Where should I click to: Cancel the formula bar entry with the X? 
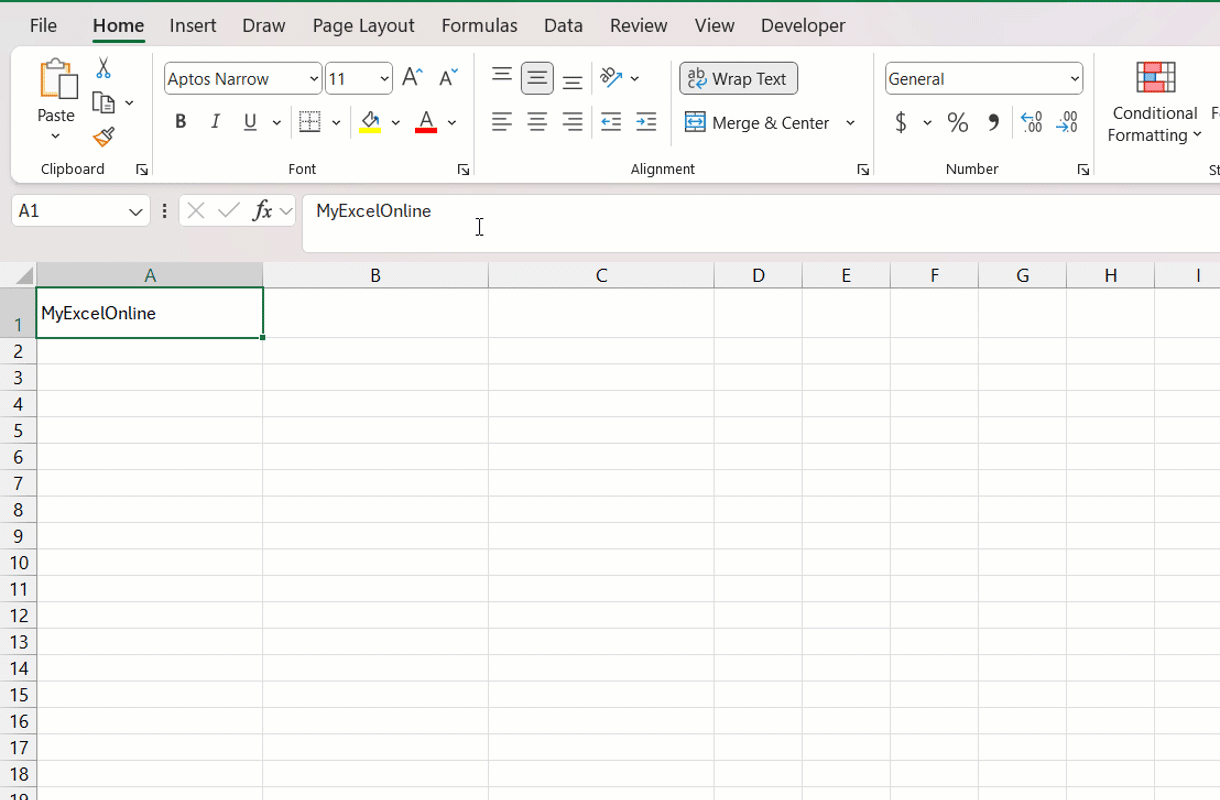click(196, 211)
